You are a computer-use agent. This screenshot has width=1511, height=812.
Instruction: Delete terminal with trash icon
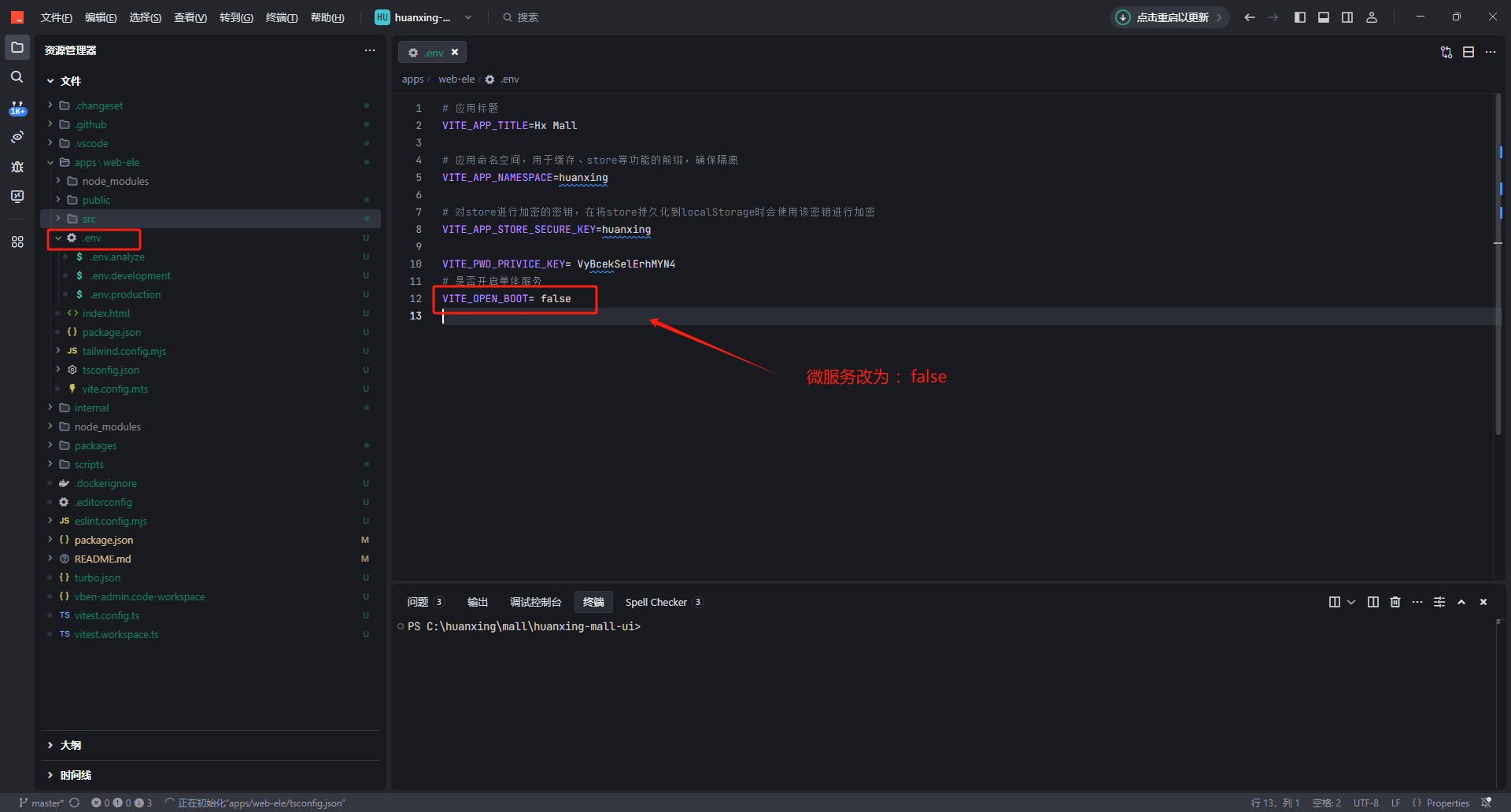(1395, 602)
